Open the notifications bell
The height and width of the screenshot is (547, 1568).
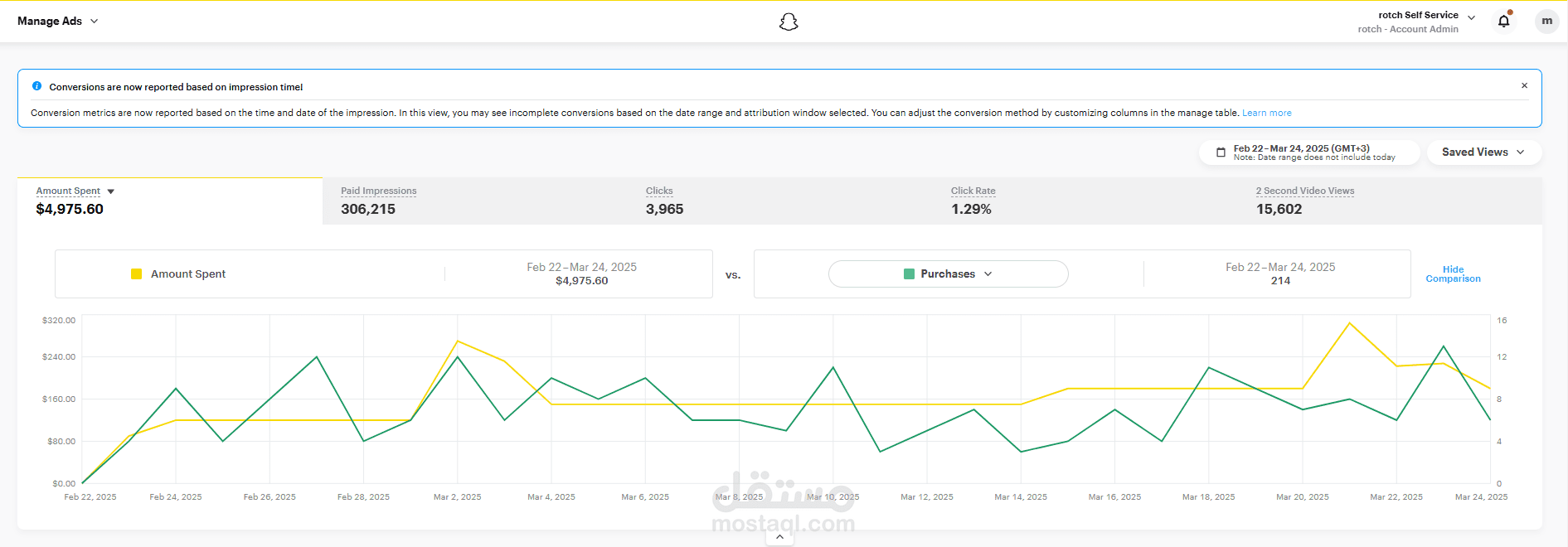tap(1503, 21)
